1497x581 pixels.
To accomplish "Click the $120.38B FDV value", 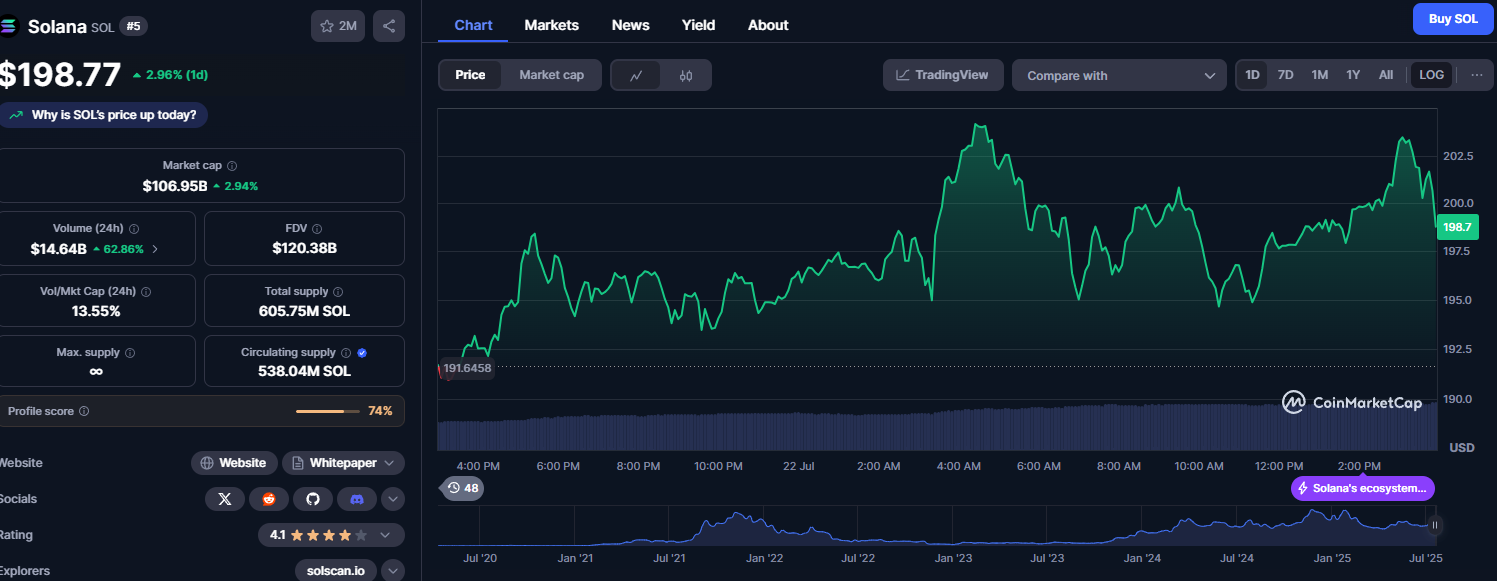I will 304,248.
